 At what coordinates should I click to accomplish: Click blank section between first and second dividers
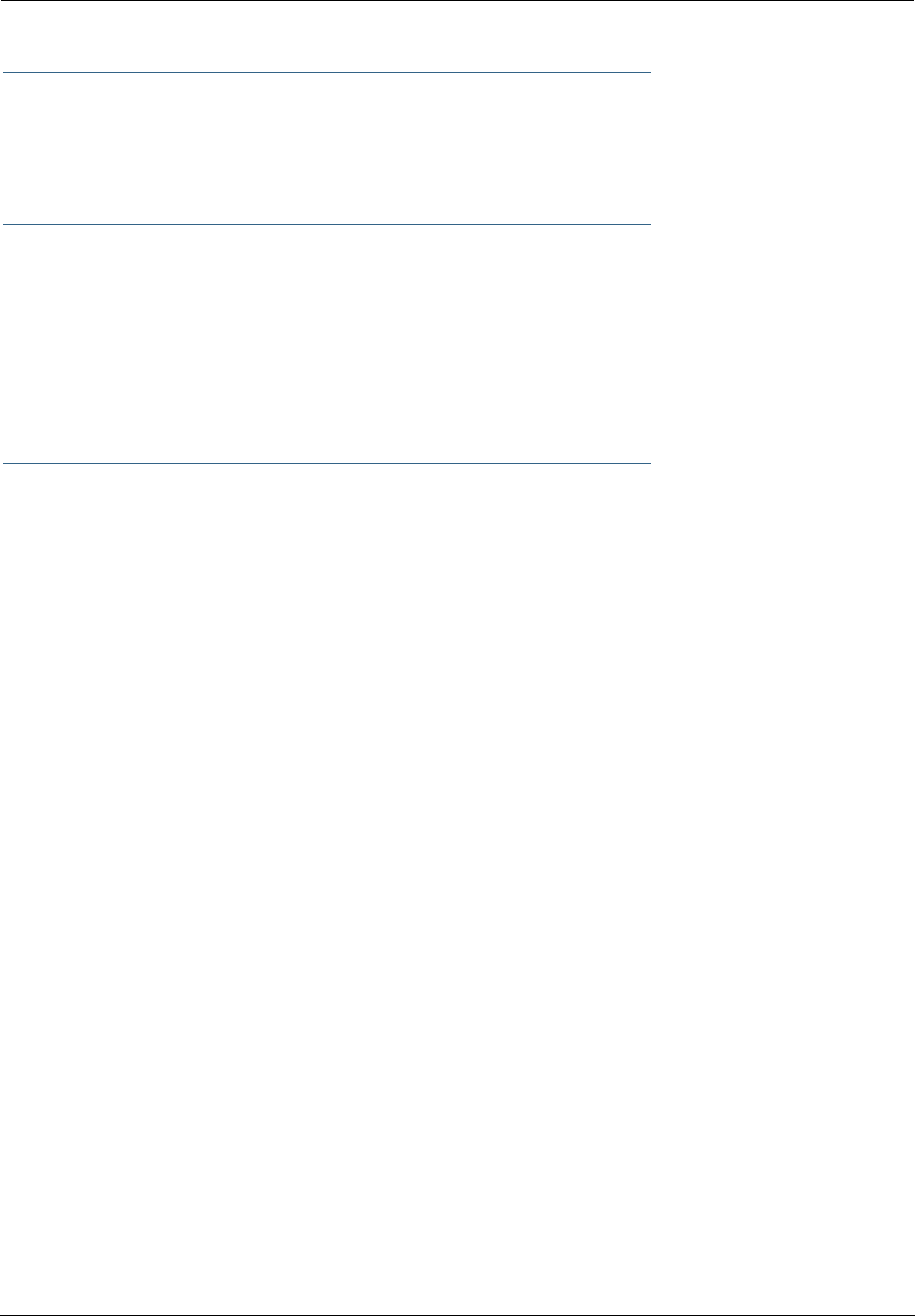click(x=326, y=148)
